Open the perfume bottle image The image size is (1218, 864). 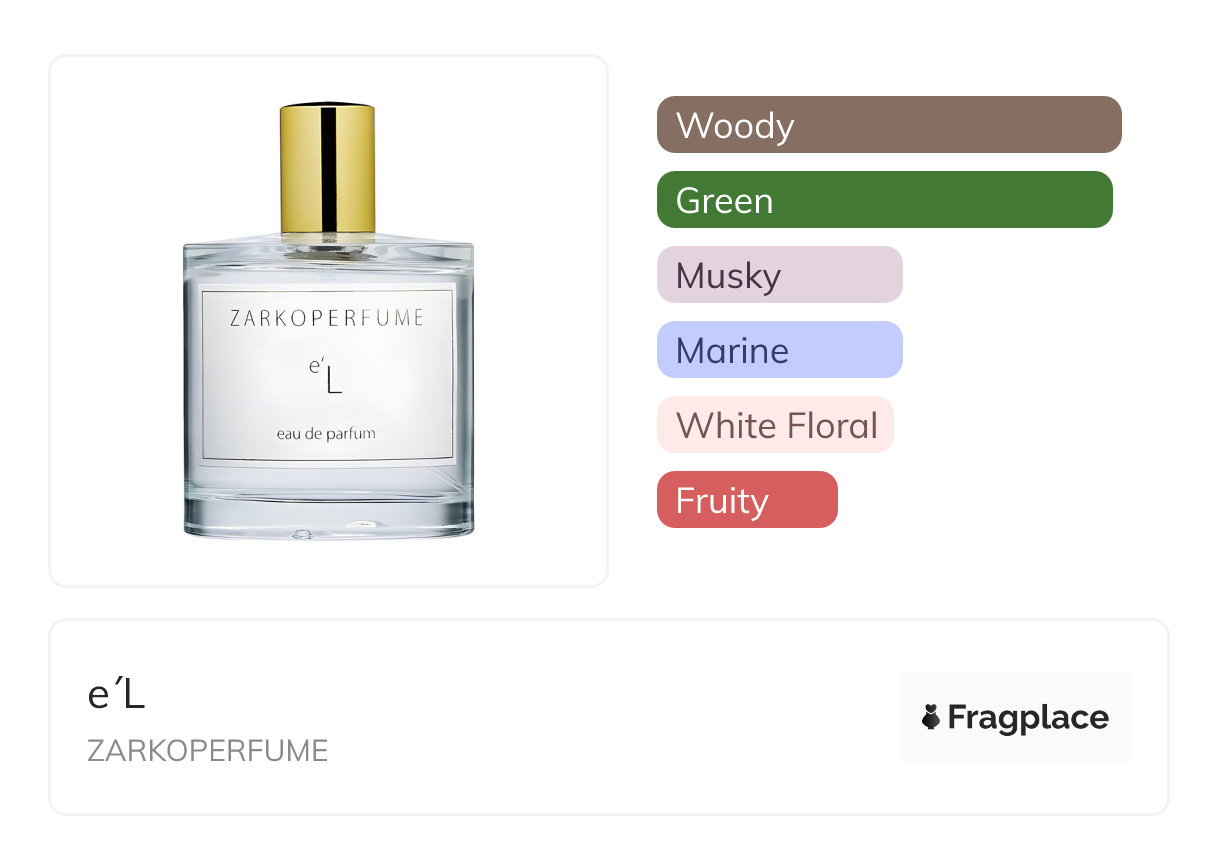pos(329,320)
